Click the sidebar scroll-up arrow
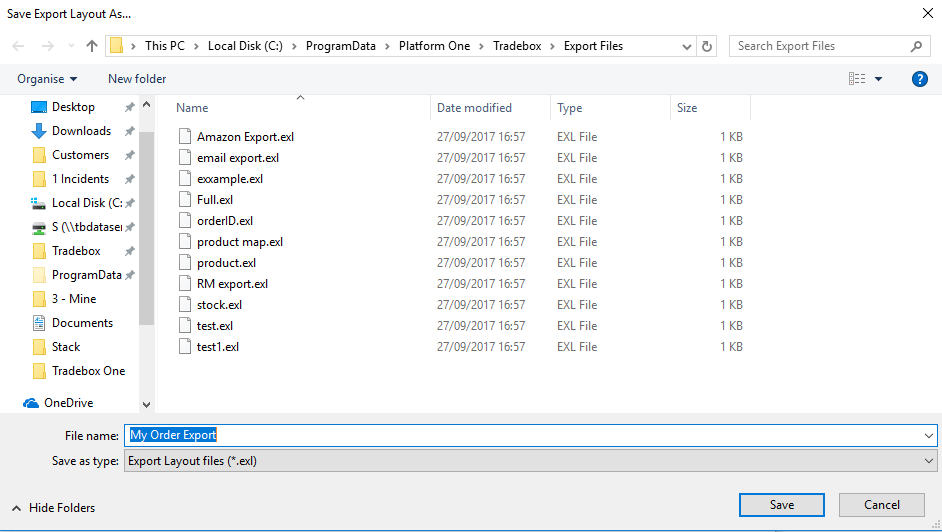 click(x=147, y=104)
